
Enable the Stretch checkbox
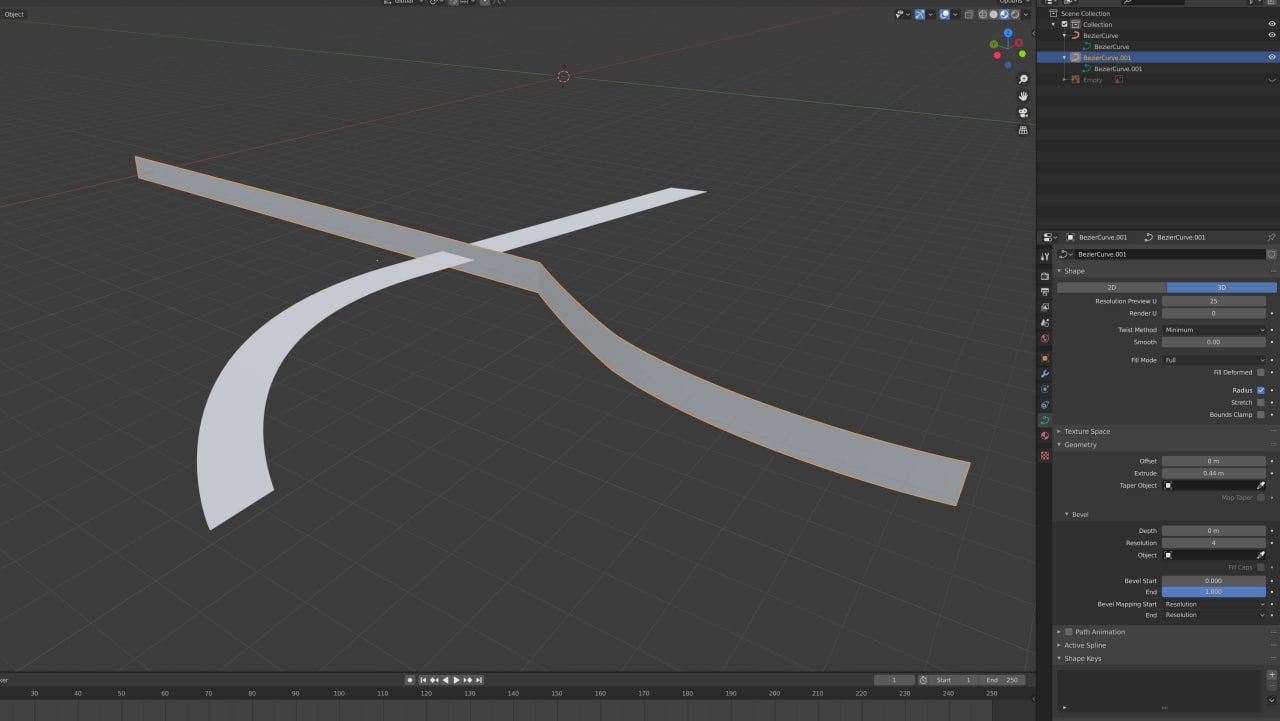(1260, 402)
